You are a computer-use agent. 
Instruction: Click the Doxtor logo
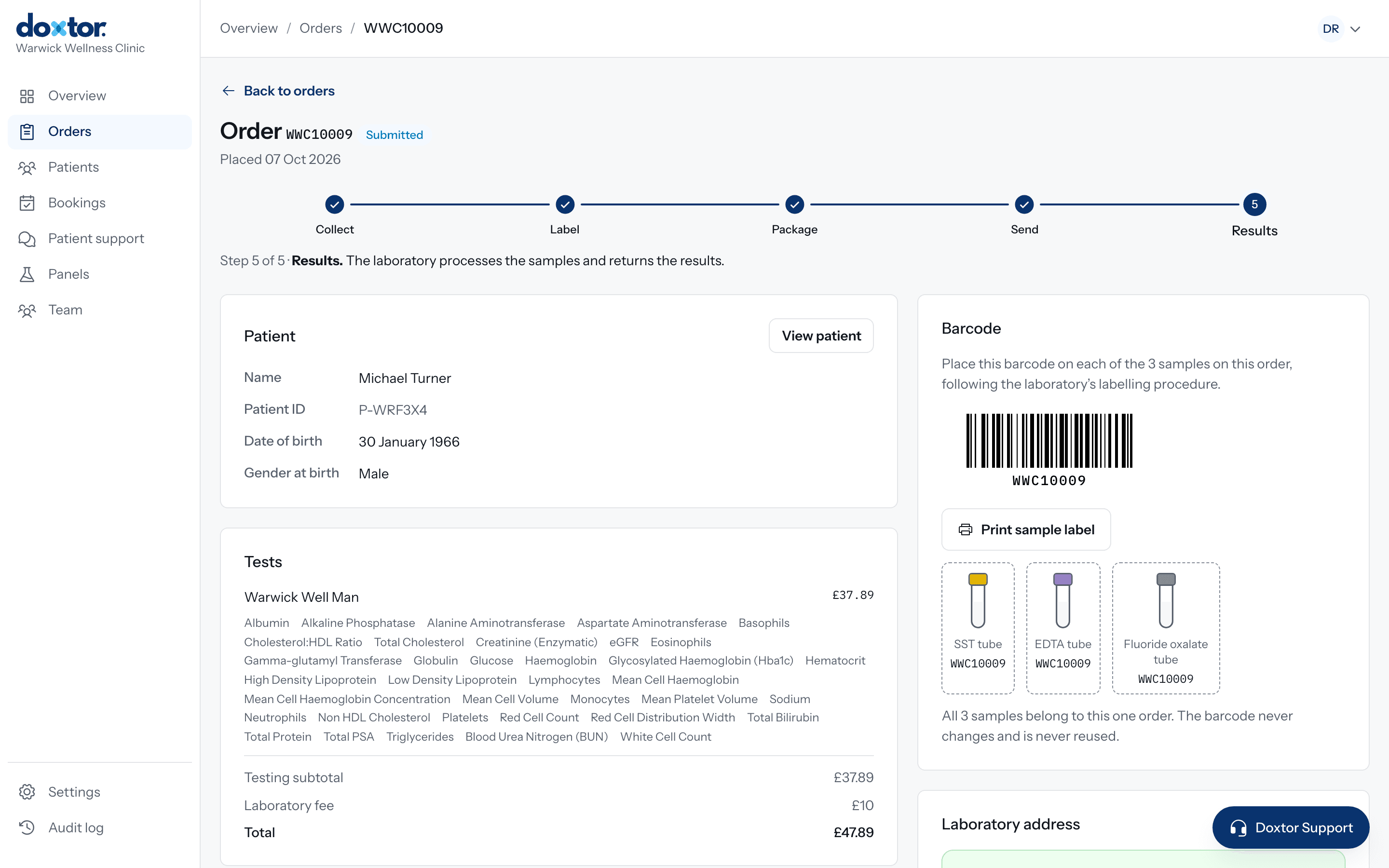click(x=61, y=26)
